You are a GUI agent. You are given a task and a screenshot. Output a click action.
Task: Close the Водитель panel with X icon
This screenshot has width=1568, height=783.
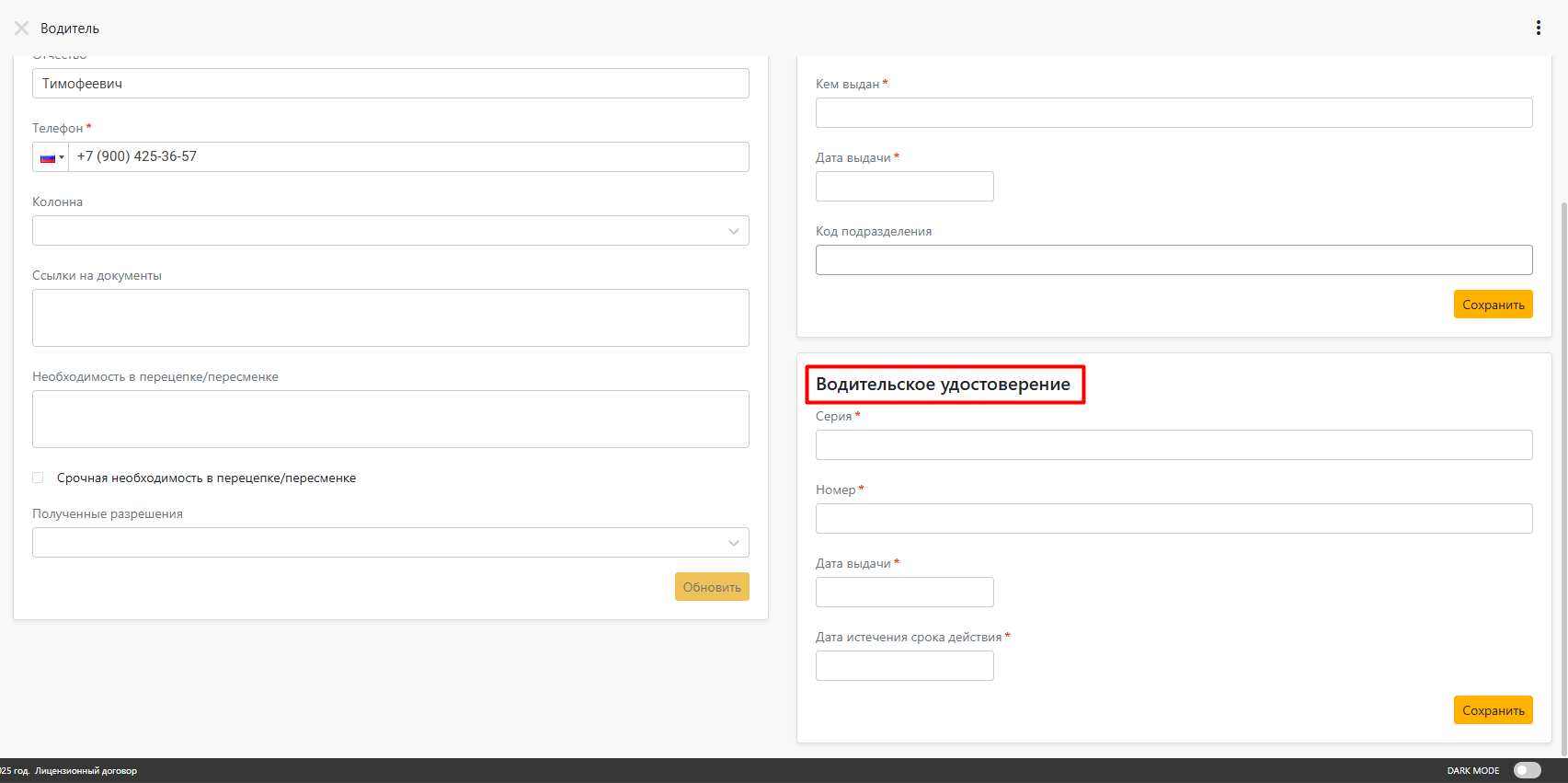[x=21, y=28]
